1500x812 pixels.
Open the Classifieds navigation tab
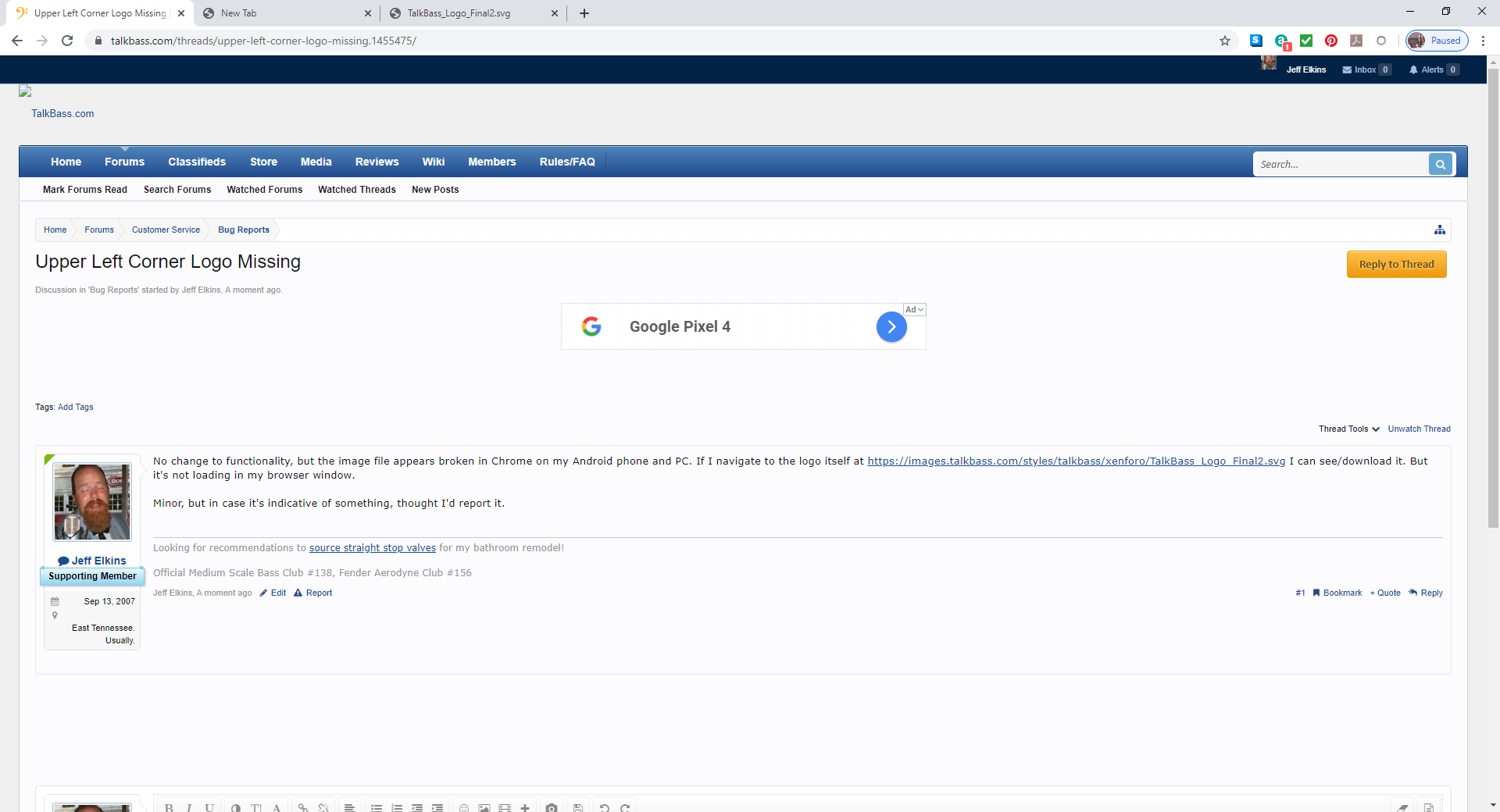point(197,162)
